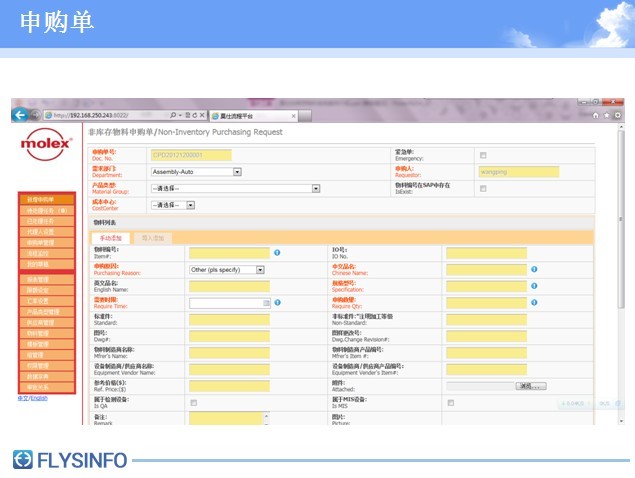Click info icon beside Item# field
This screenshot has height=478, width=635.
pyautogui.click(x=277, y=252)
